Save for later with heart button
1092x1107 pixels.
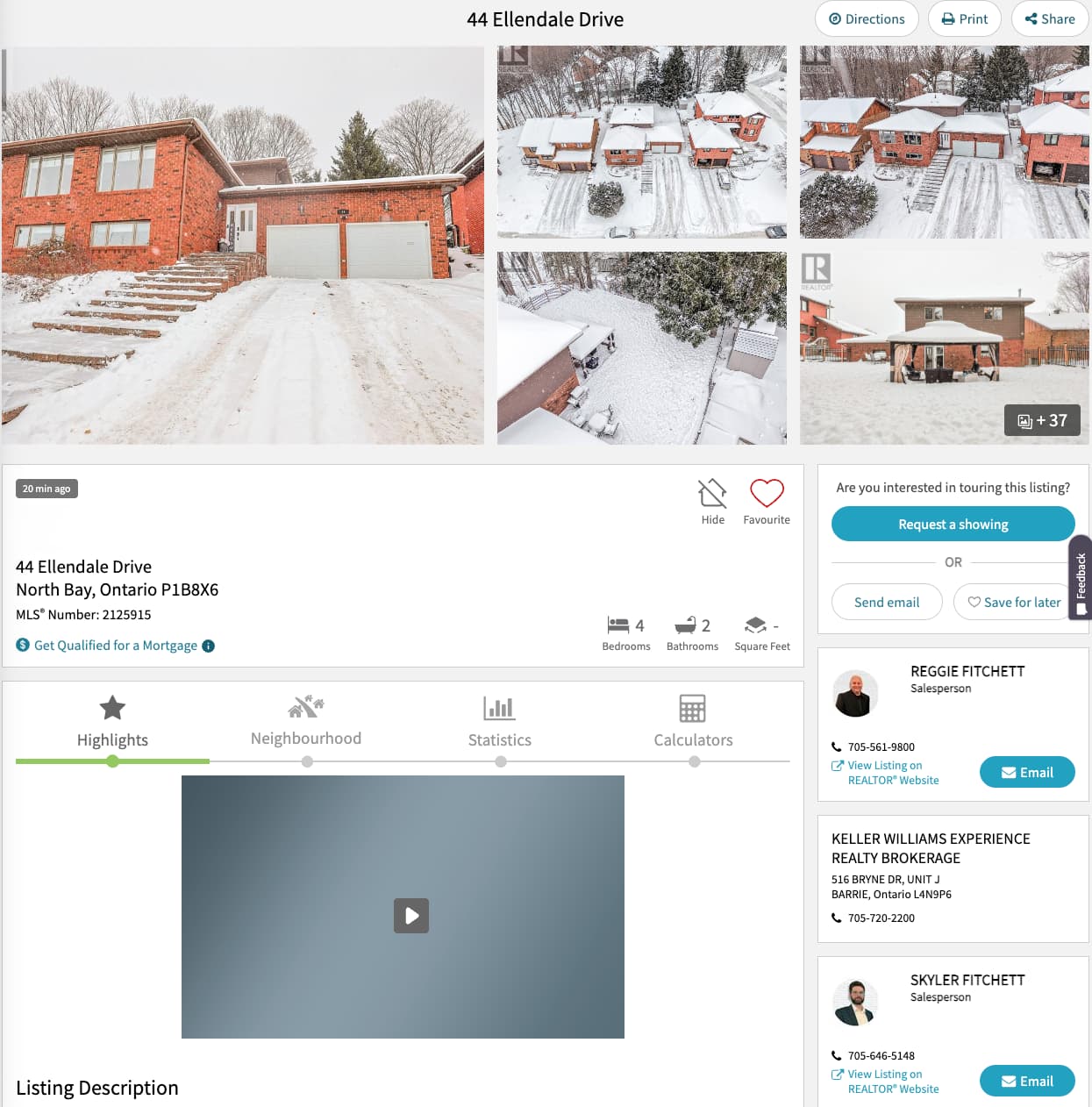[1014, 603]
